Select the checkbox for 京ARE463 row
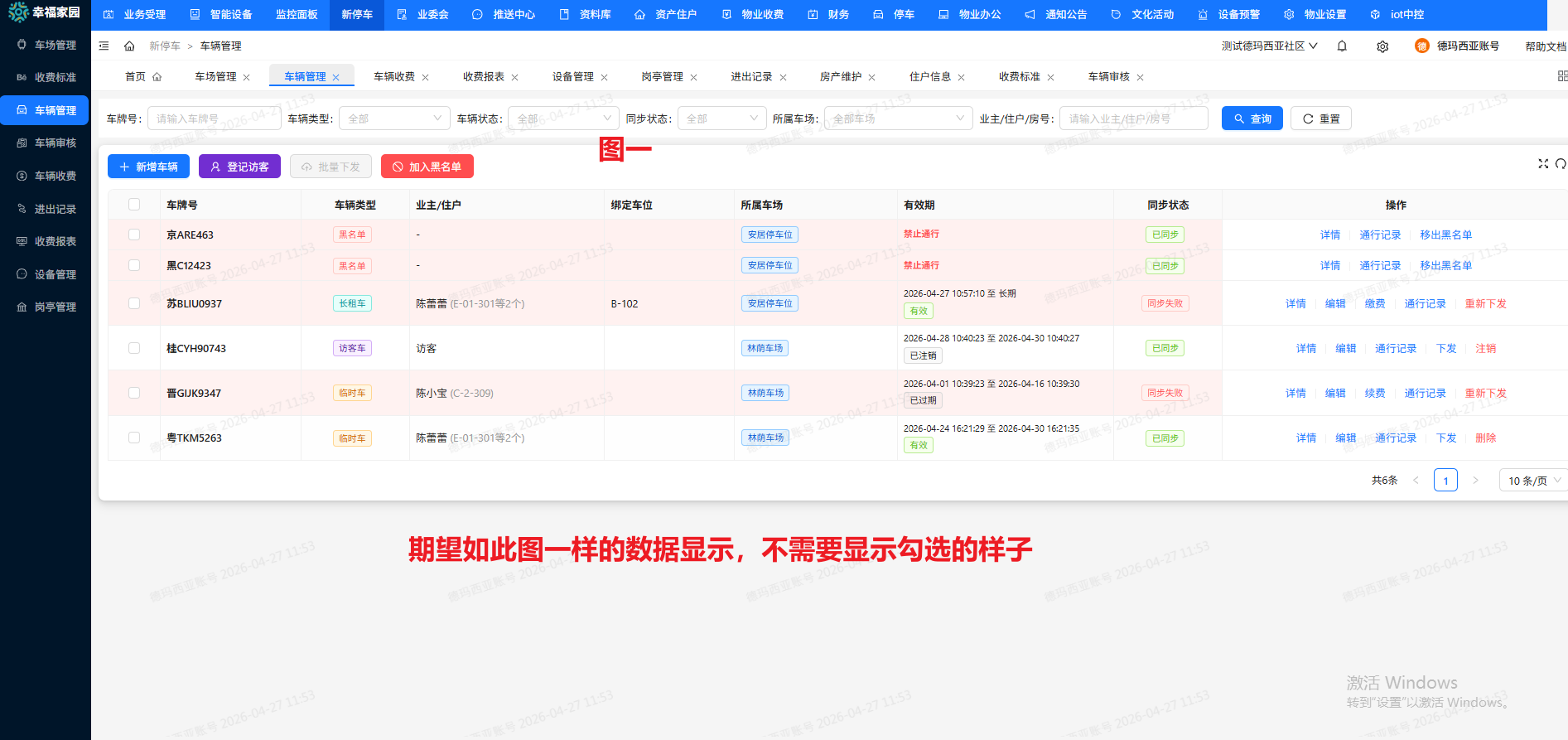Image resolution: width=1568 pixels, height=740 pixels. click(x=134, y=235)
